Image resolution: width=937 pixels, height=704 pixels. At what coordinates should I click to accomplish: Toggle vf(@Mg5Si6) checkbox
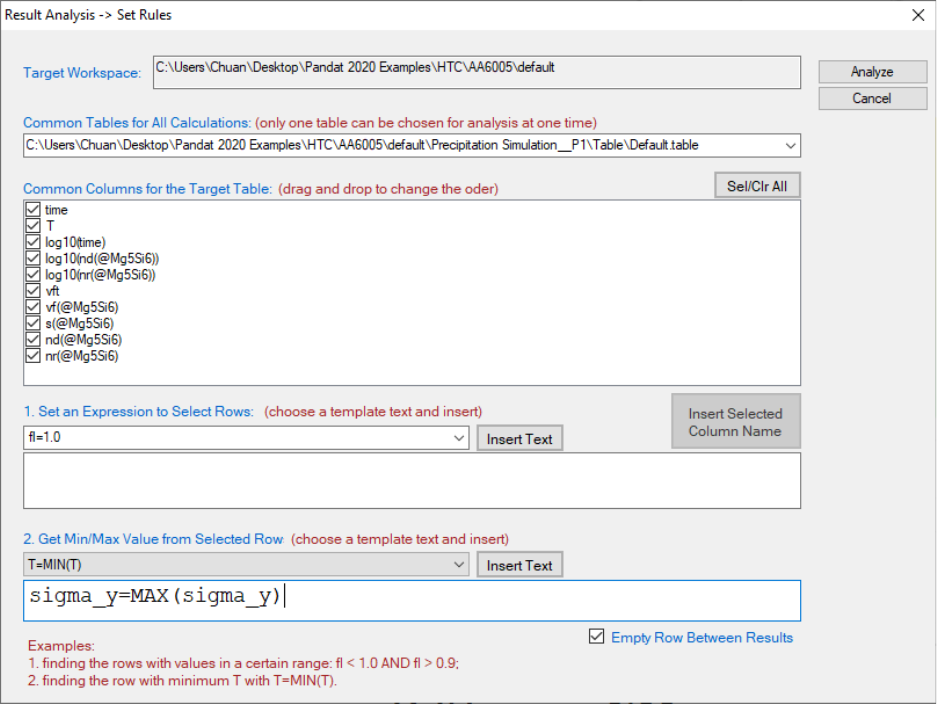(33, 307)
